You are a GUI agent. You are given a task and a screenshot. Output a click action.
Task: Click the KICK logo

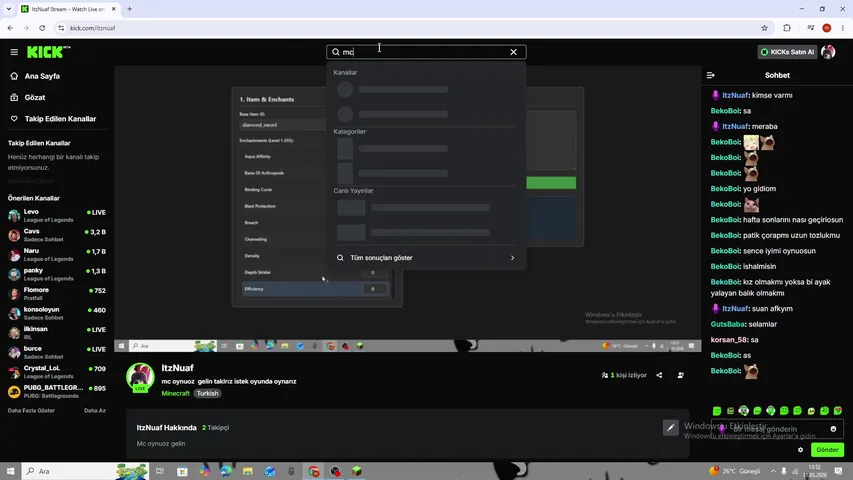48,52
